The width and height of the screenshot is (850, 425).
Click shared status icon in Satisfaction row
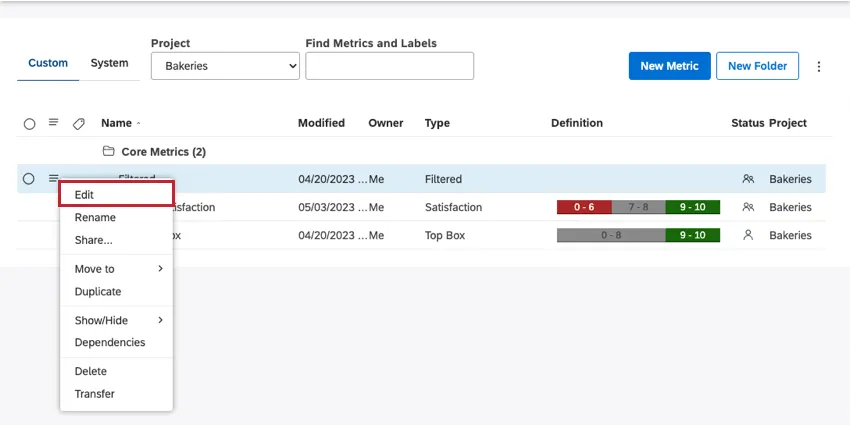748,207
